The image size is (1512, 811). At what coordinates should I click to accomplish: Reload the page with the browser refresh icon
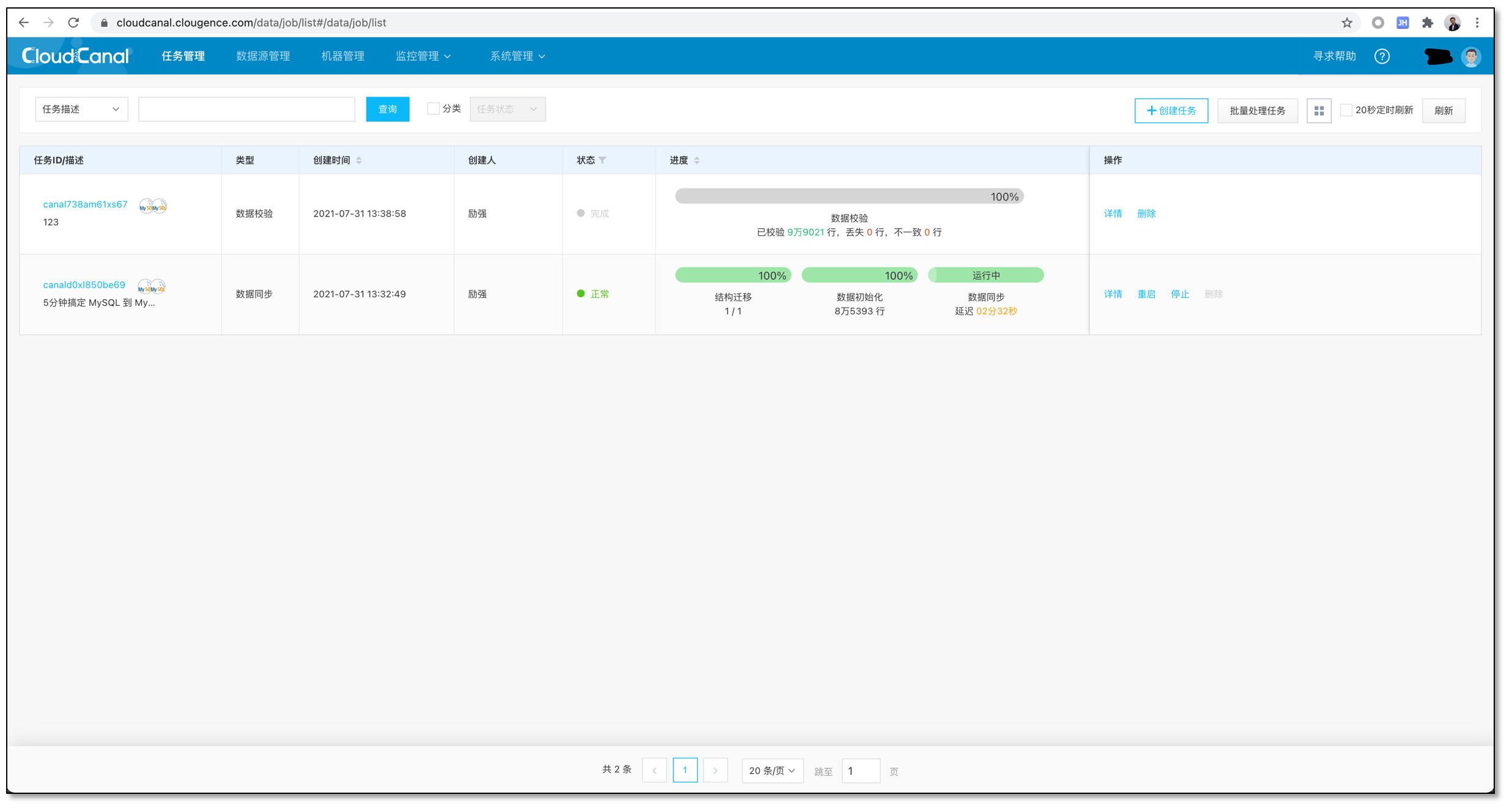[x=73, y=23]
